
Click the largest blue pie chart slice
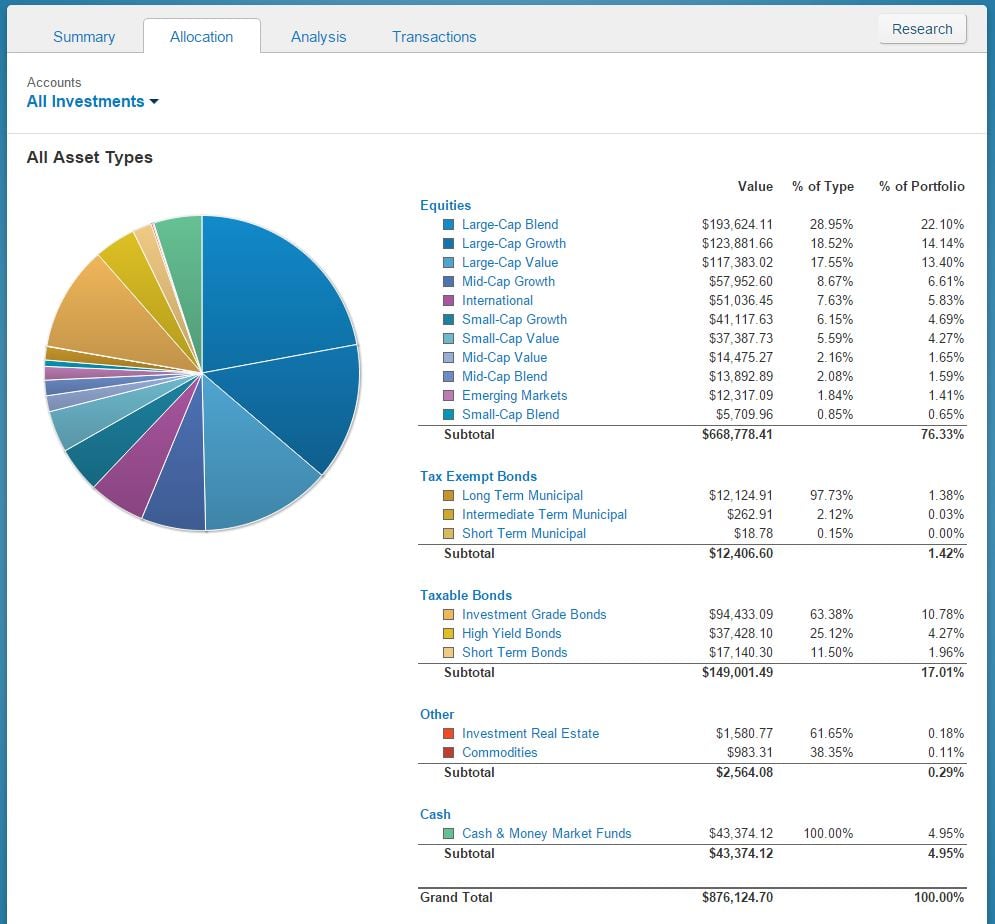[x=270, y=290]
